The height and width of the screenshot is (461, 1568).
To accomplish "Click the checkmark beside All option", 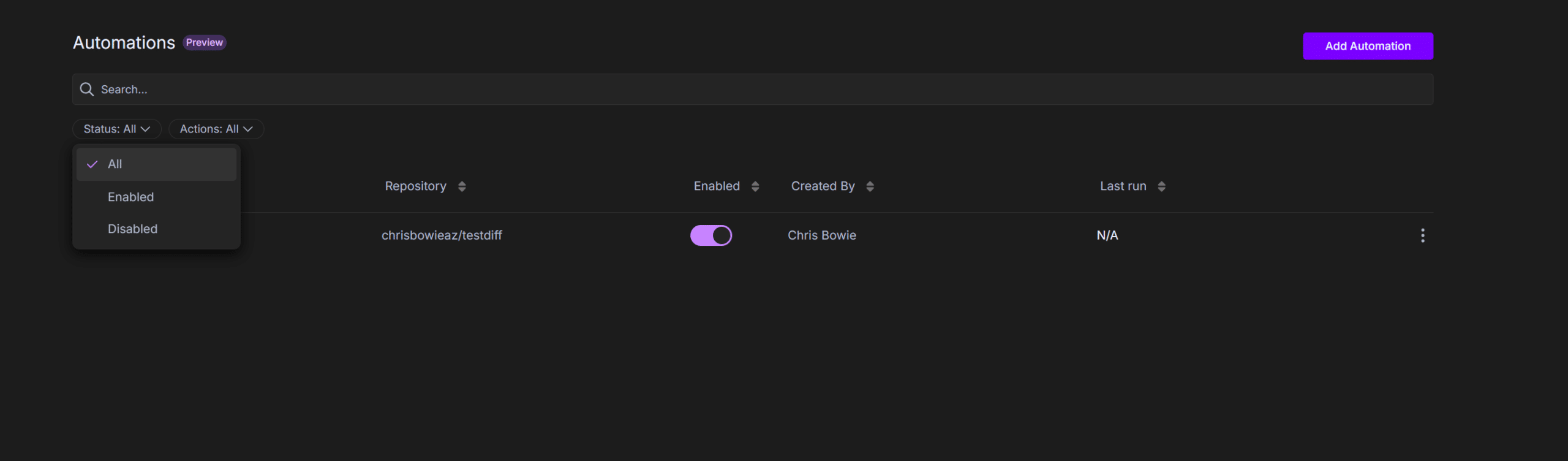I will click(x=92, y=164).
